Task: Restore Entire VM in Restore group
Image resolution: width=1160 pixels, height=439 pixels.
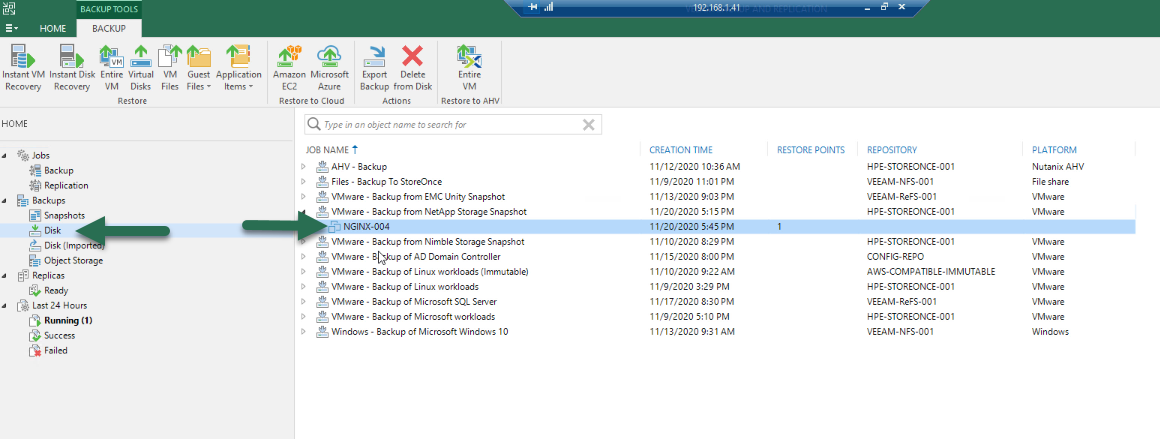Action: 112,68
